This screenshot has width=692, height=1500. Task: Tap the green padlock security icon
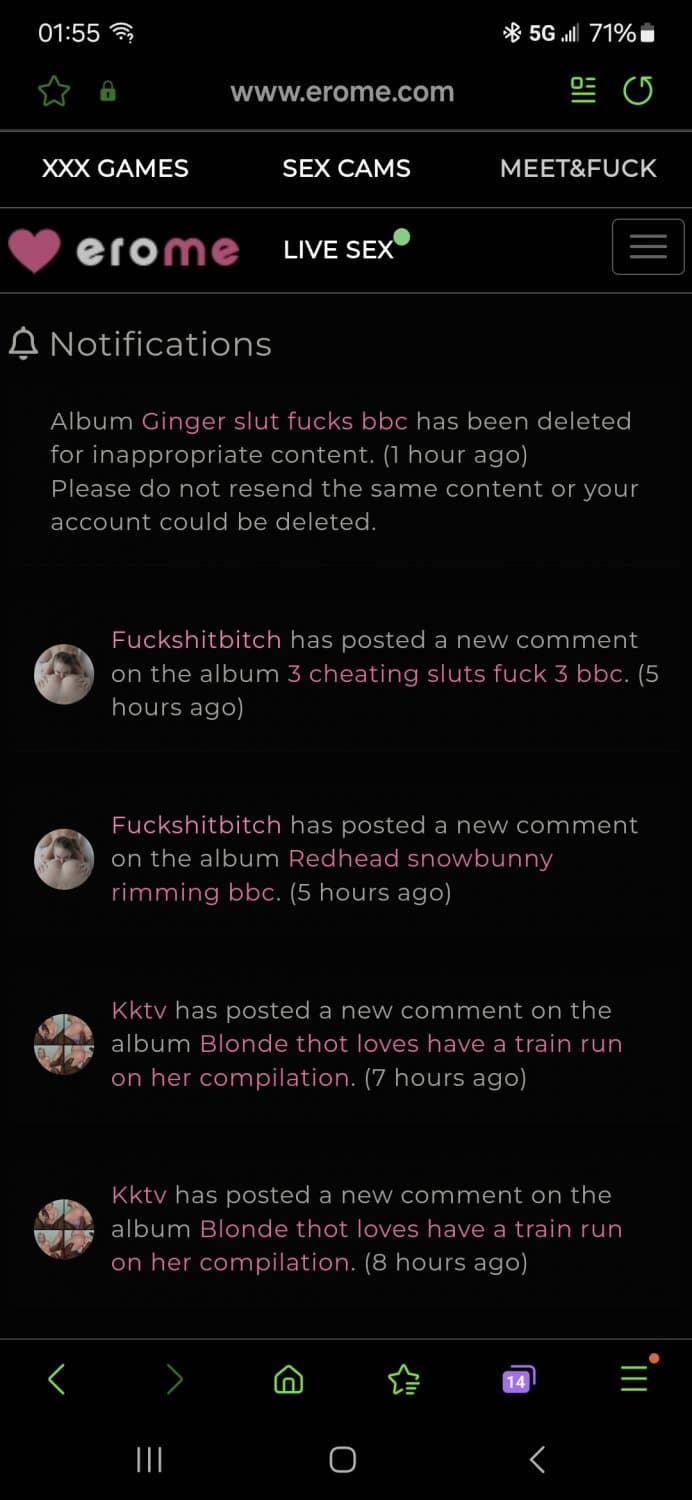point(108,92)
